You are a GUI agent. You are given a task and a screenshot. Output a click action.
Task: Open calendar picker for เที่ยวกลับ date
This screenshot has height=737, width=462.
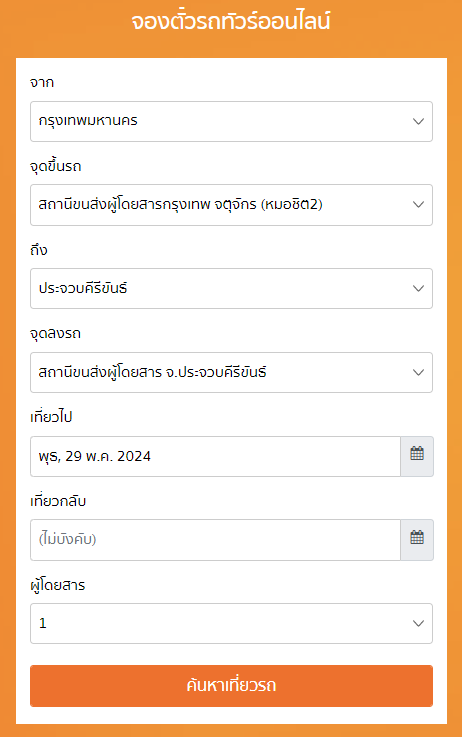(417, 540)
